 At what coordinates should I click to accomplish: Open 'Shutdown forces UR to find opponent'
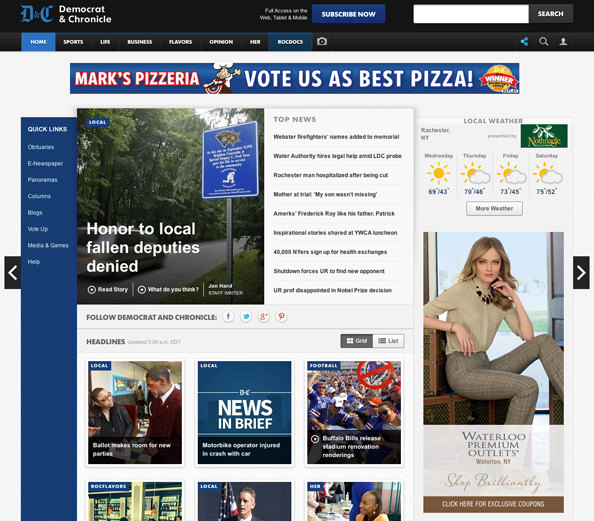(x=329, y=271)
